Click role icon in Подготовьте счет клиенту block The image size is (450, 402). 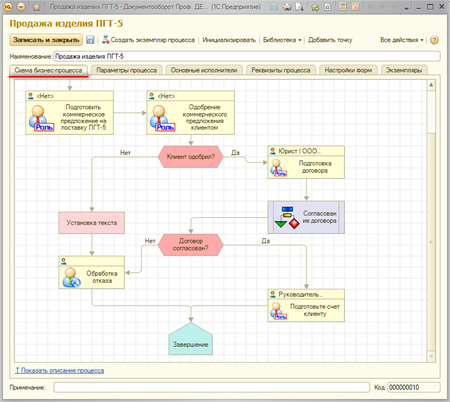[x=278, y=311]
